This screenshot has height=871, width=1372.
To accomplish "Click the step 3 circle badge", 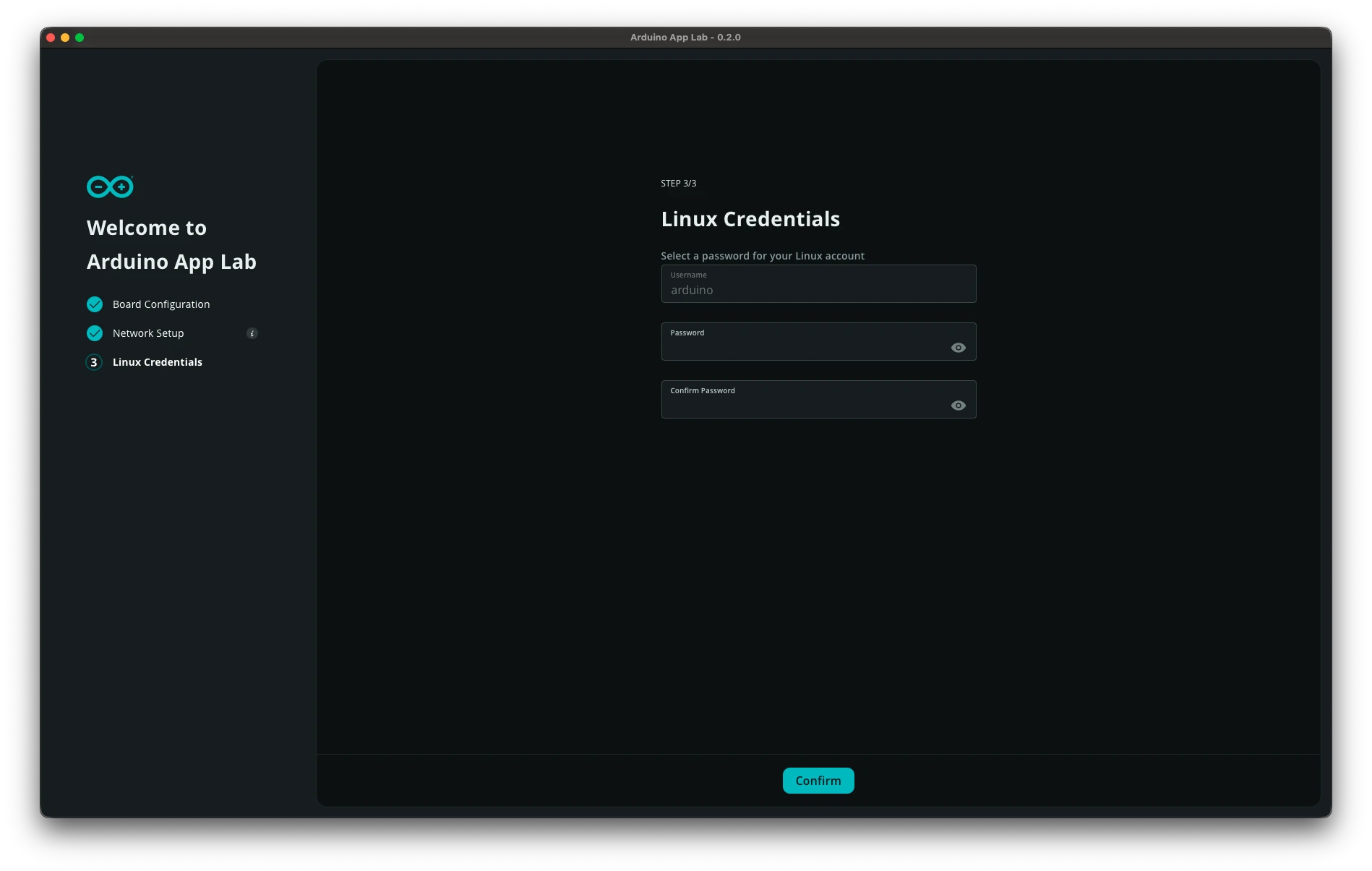I will point(94,361).
